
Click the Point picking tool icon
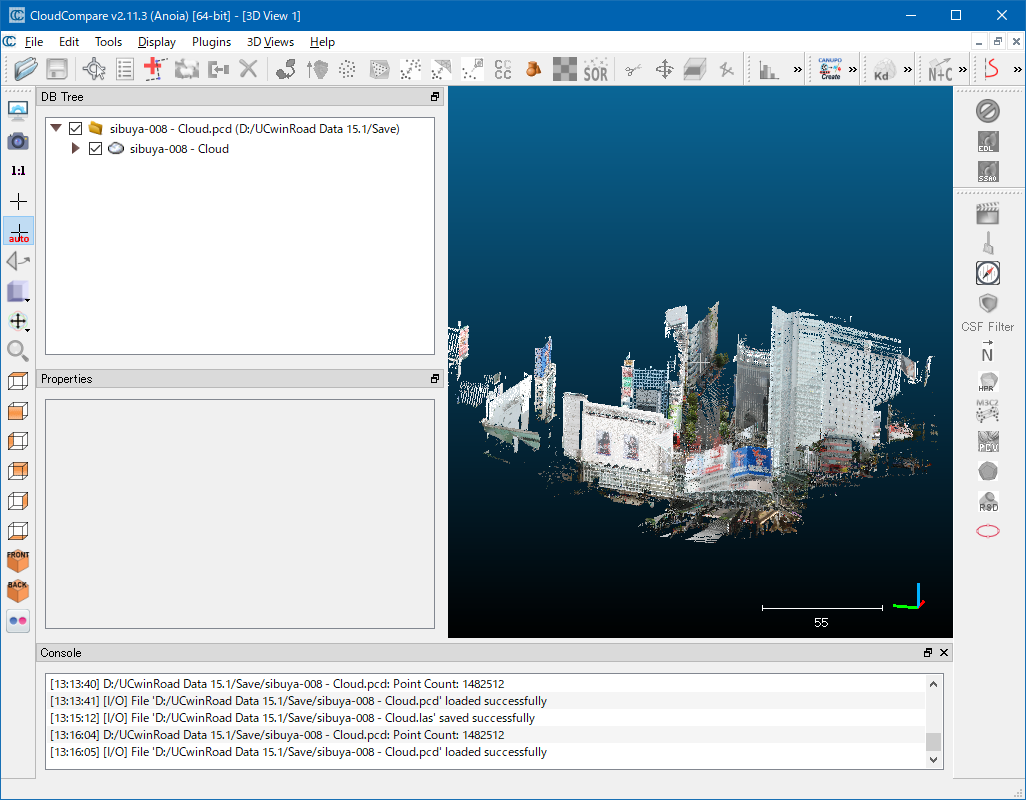pyautogui.click(x=95, y=70)
